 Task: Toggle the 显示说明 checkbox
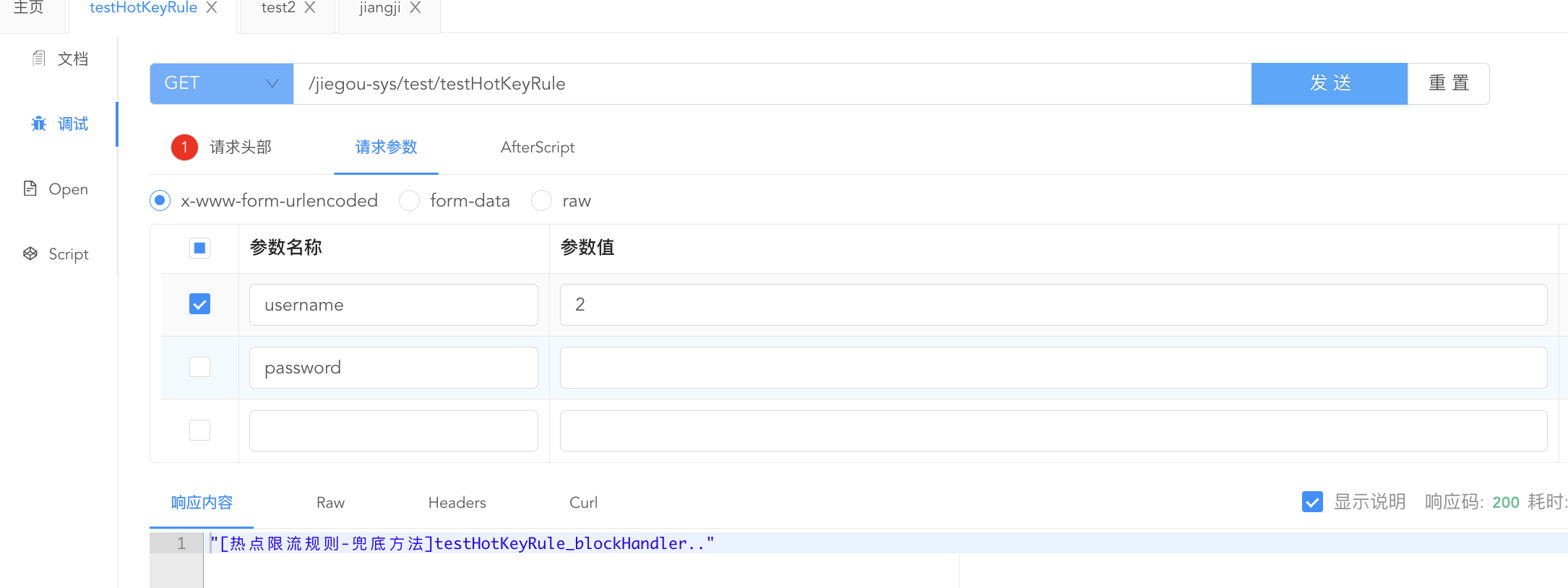(x=1312, y=501)
